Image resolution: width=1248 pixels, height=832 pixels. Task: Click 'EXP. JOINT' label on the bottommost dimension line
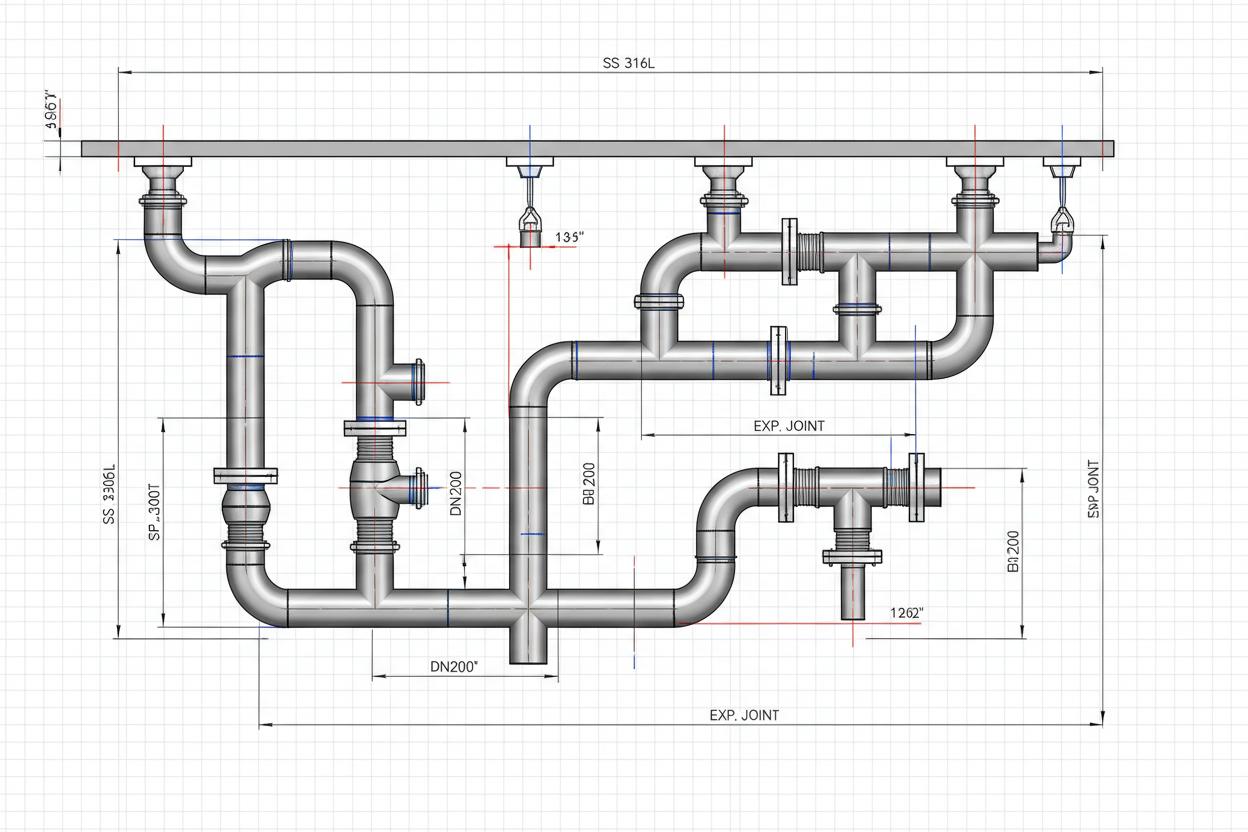tap(744, 715)
